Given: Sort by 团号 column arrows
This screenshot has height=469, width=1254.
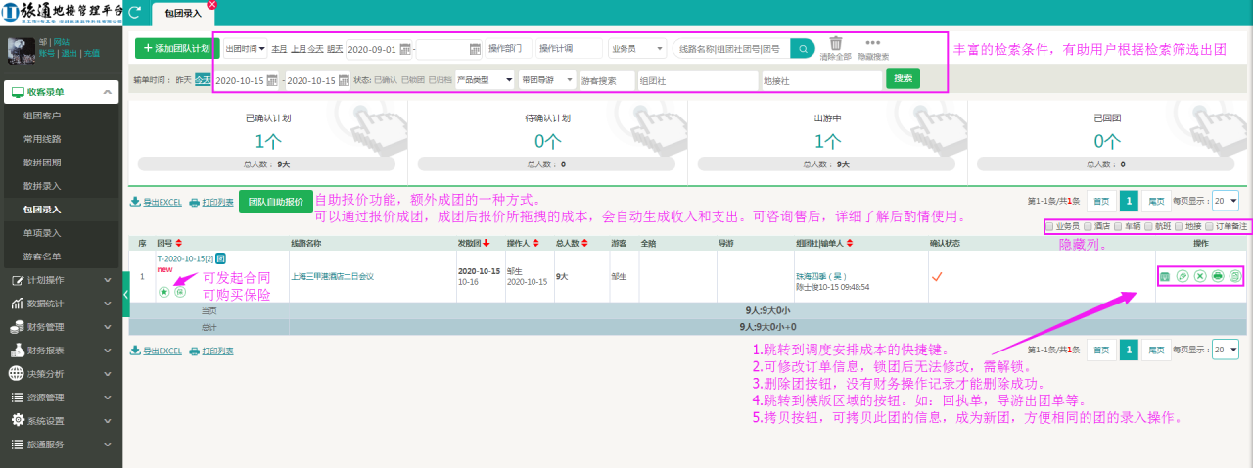Looking at the screenshot, I should coord(178,243).
